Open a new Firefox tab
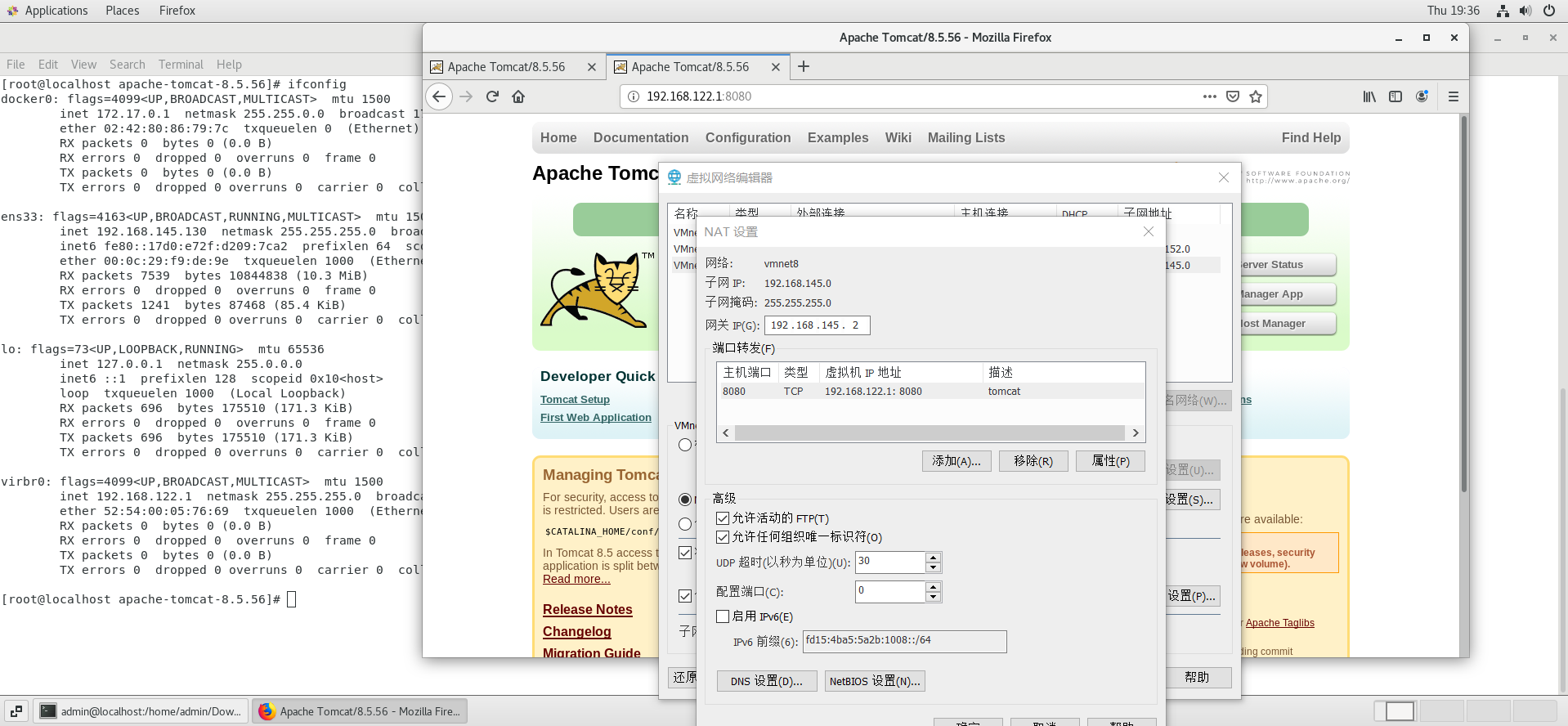Image resolution: width=1568 pixels, height=726 pixels. pos(804,66)
